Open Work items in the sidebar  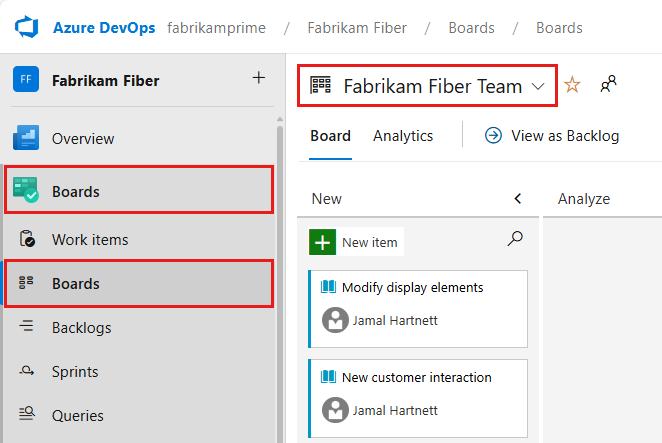90,240
